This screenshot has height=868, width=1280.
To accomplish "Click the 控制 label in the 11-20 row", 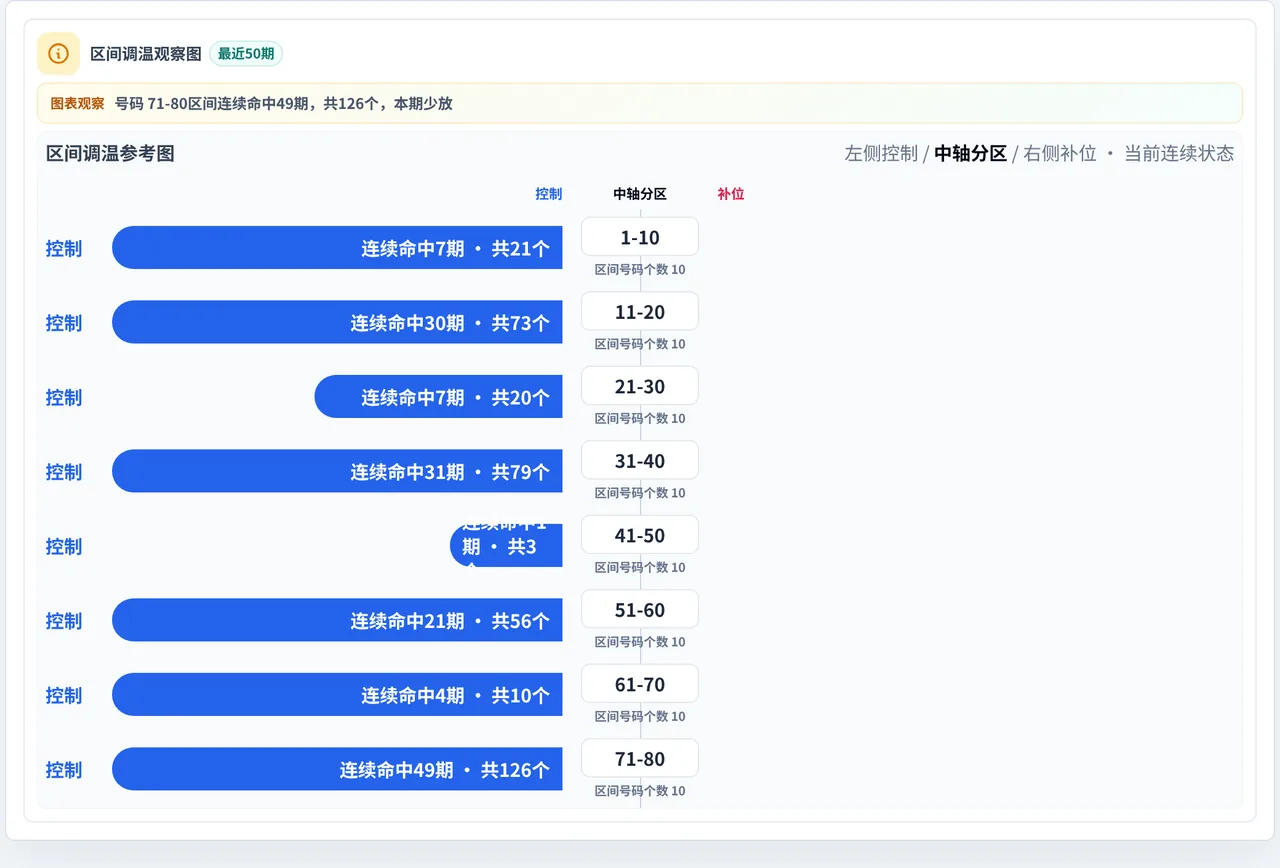I will coord(64,322).
